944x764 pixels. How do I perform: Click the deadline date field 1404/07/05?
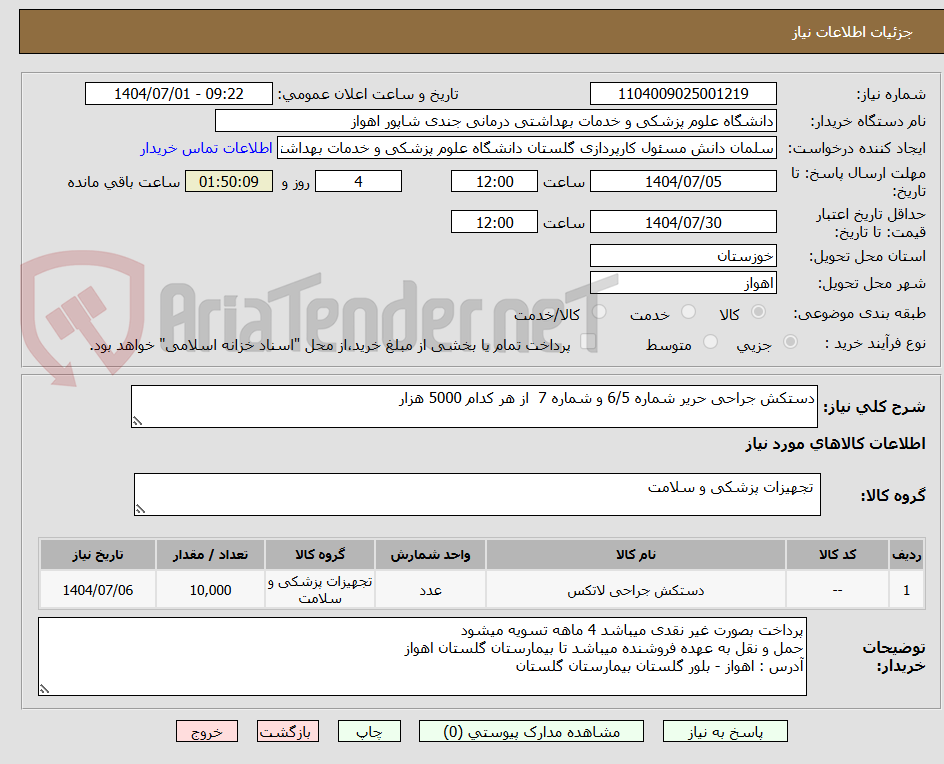coord(683,181)
